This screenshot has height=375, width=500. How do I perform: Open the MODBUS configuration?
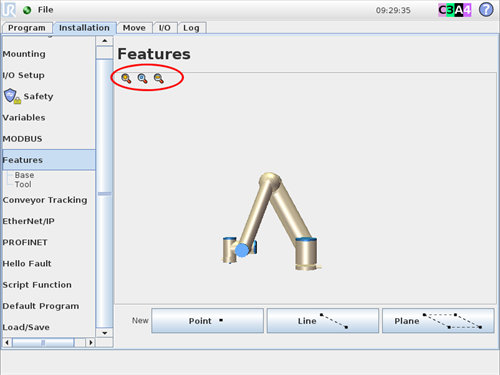coord(22,139)
